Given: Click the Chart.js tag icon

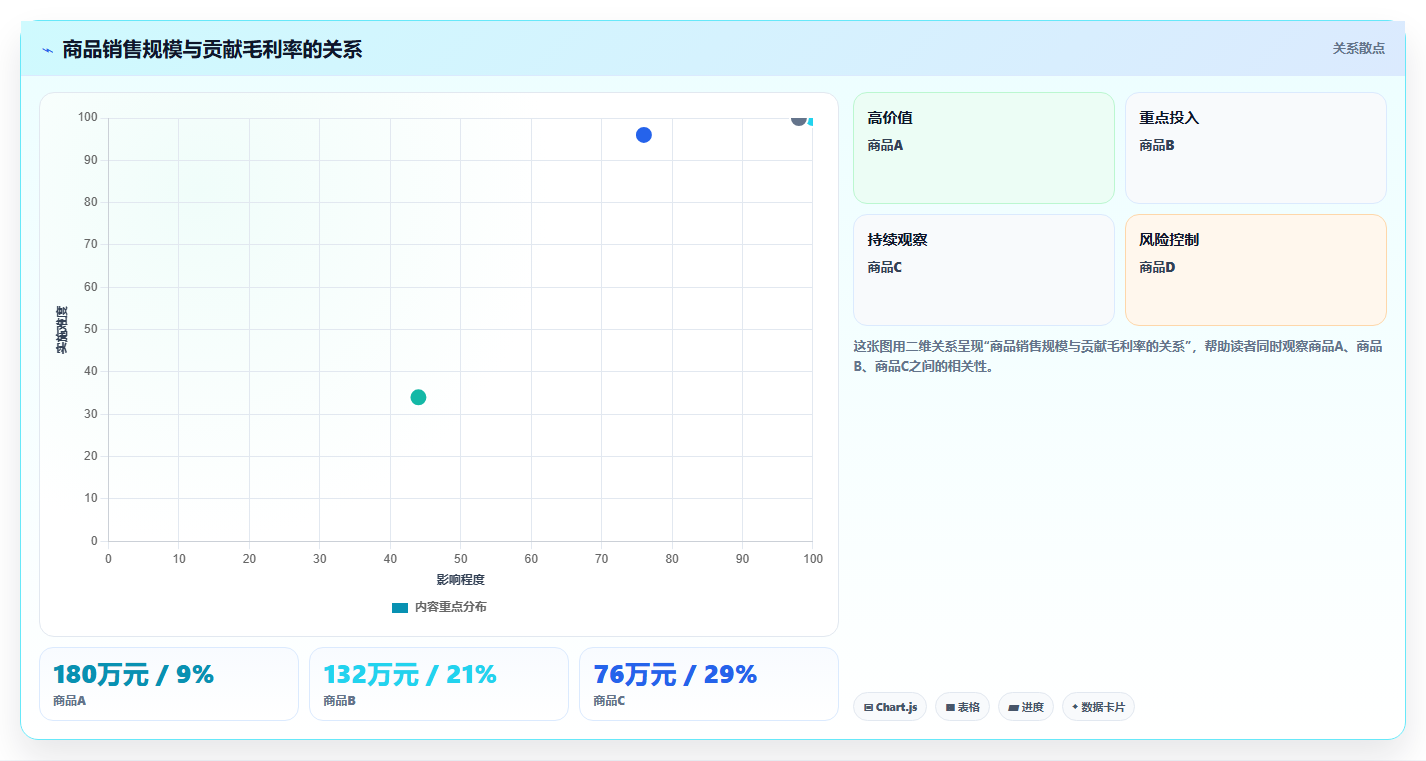Looking at the screenshot, I should click(868, 707).
